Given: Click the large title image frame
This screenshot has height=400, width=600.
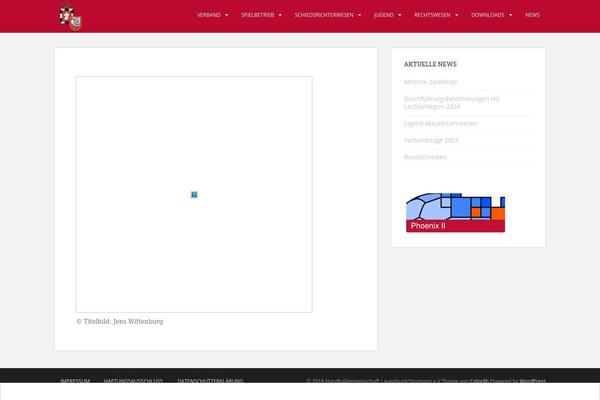Looking at the screenshot, I should (194, 194).
